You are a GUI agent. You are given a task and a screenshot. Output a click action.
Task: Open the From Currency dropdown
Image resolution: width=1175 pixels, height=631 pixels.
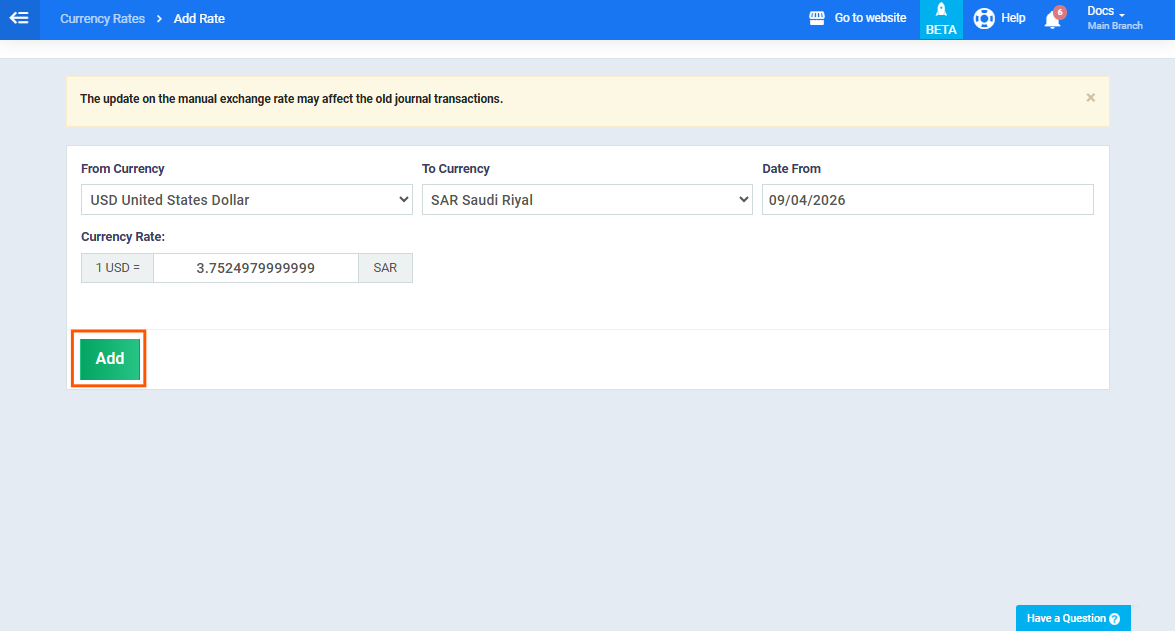246,200
